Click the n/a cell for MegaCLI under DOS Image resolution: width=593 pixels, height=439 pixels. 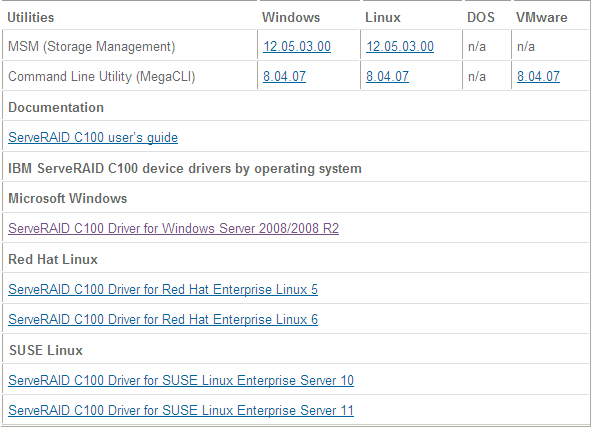pyautogui.click(x=477, y=76)
